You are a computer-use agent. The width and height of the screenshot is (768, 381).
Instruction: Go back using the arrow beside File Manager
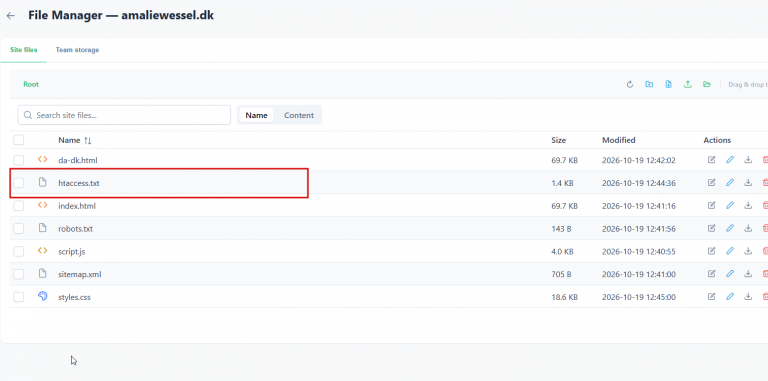point(10,16)
